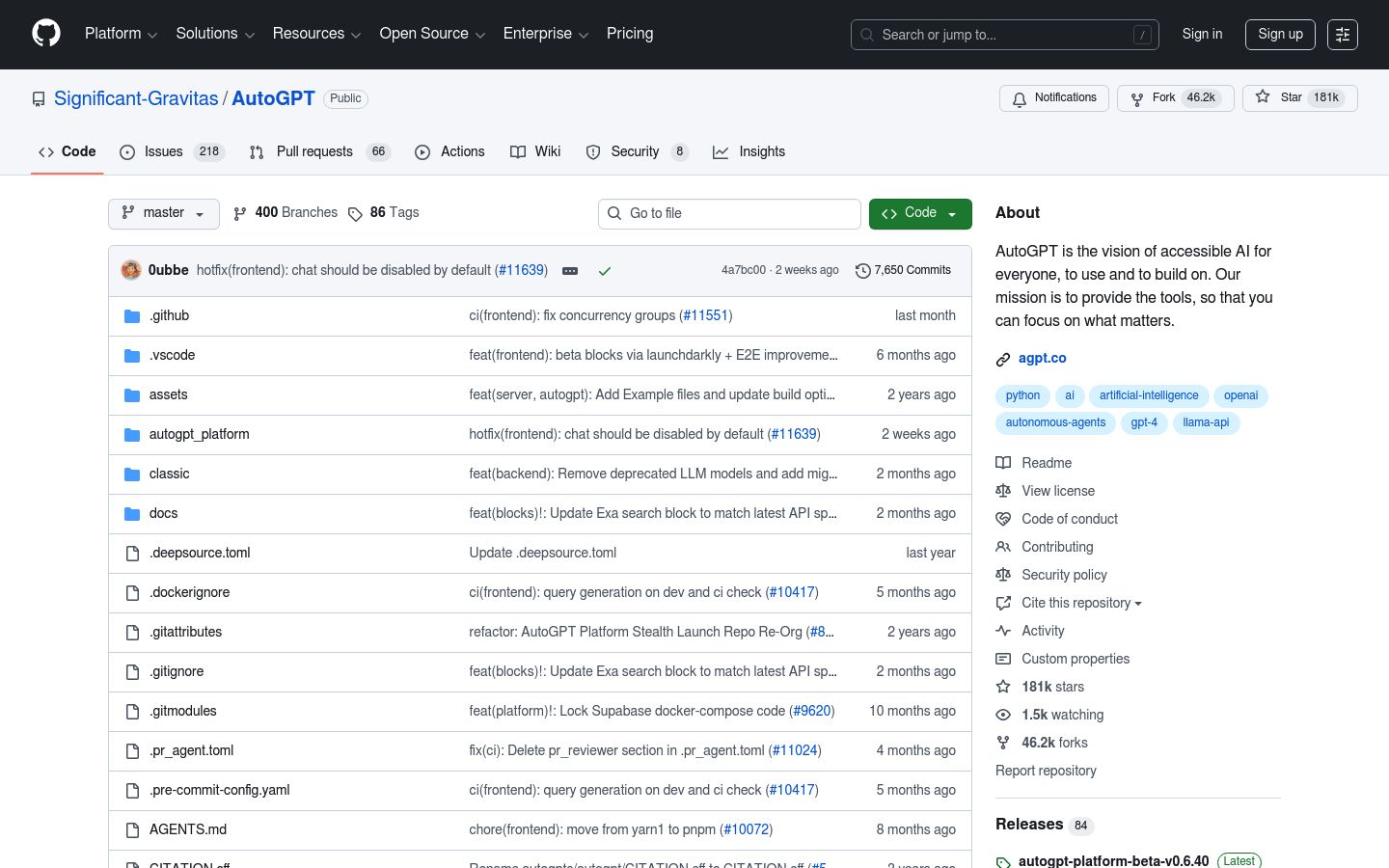View the green check status icon
Viewport: 1389px width, 868px height.
[605, 271]
